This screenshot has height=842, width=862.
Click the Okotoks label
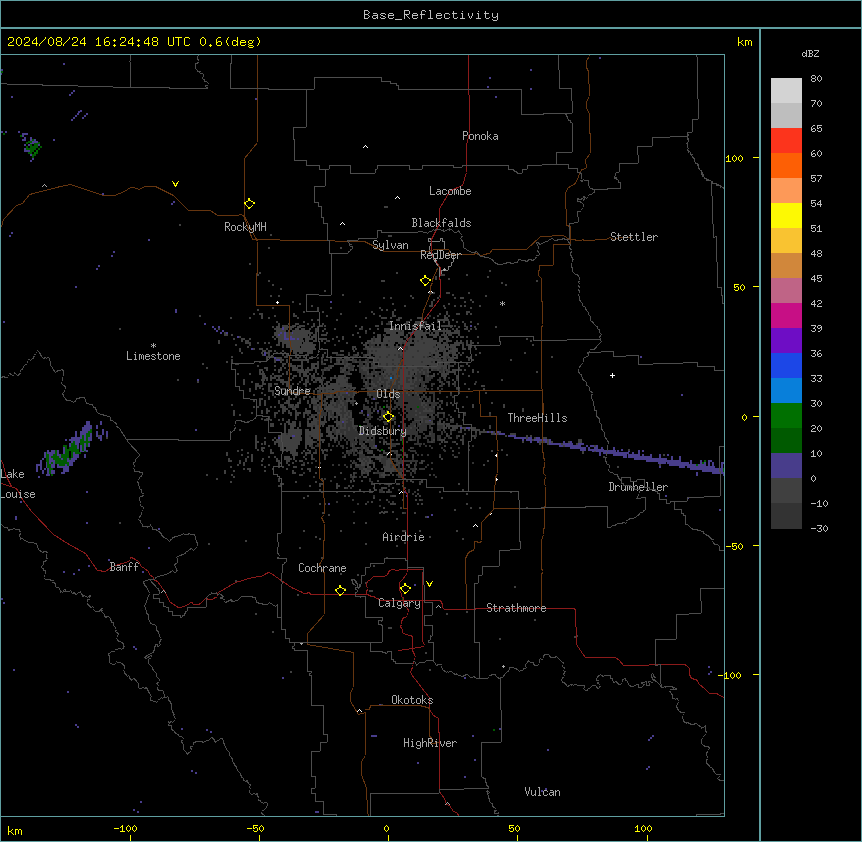(x=412, y=700)
